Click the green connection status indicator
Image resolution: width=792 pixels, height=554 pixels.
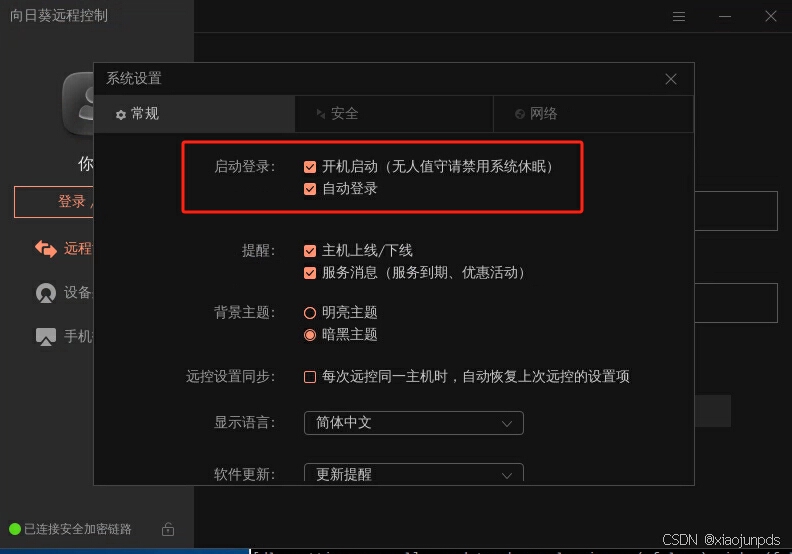[x=15, y=529]
